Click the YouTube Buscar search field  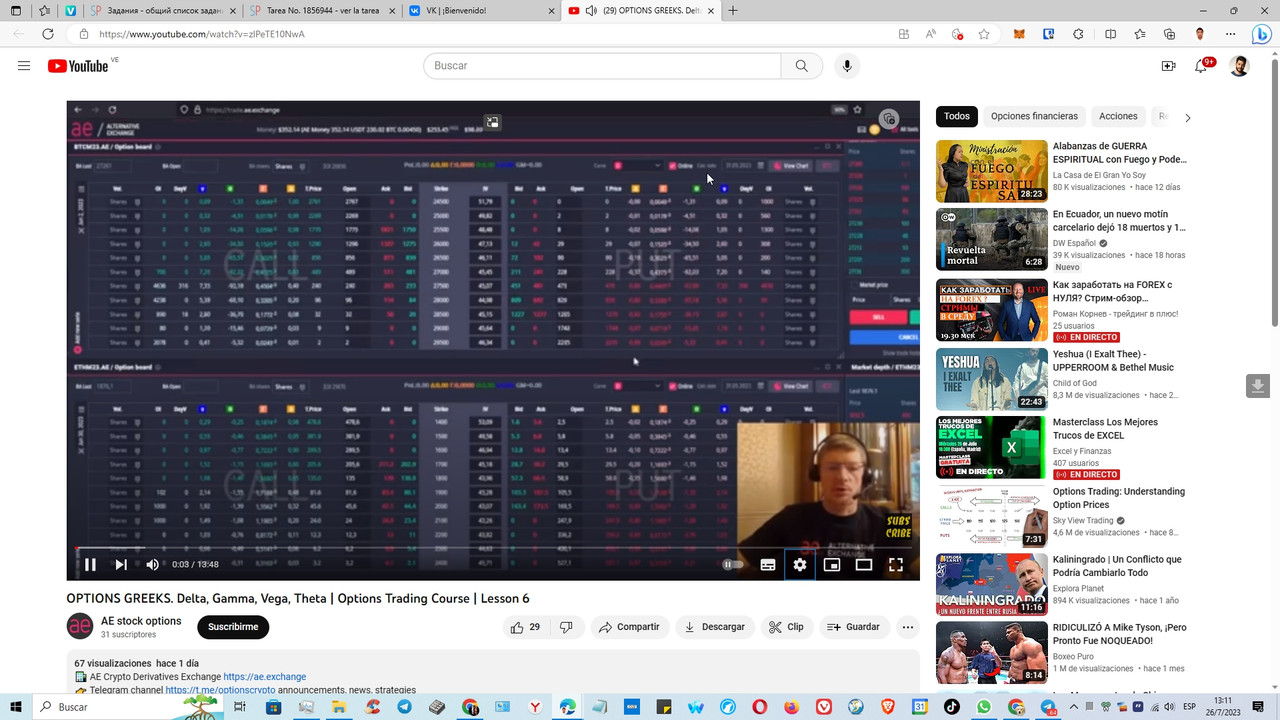600,66
